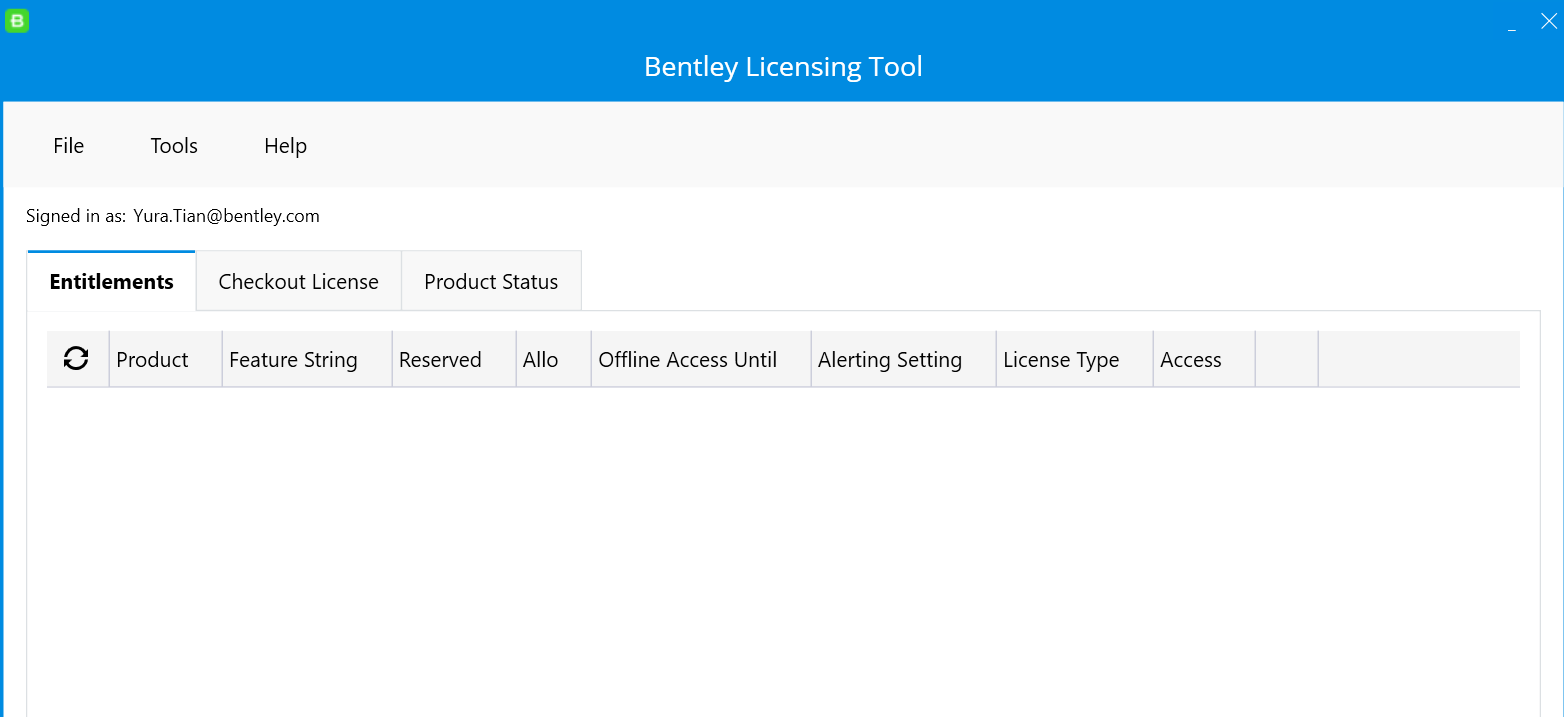Click the signed-in email address text
1564x717 pixels.
(x=226, y=216)
